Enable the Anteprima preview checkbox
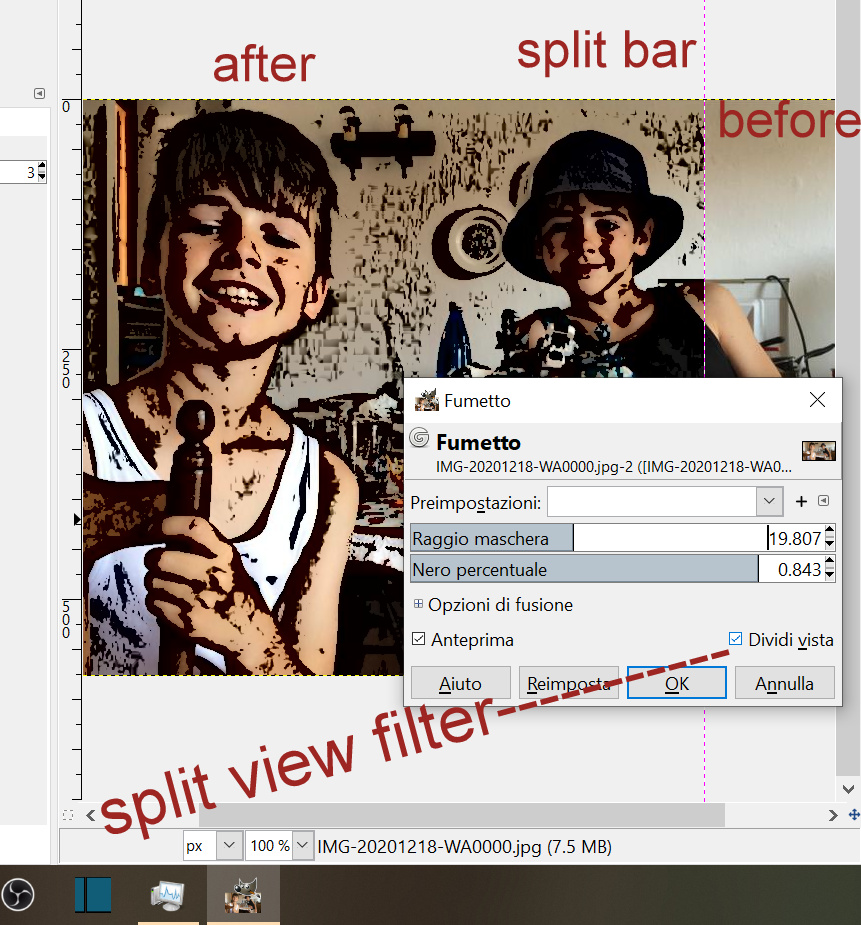861x925 pixels. [x=419, y=639]
